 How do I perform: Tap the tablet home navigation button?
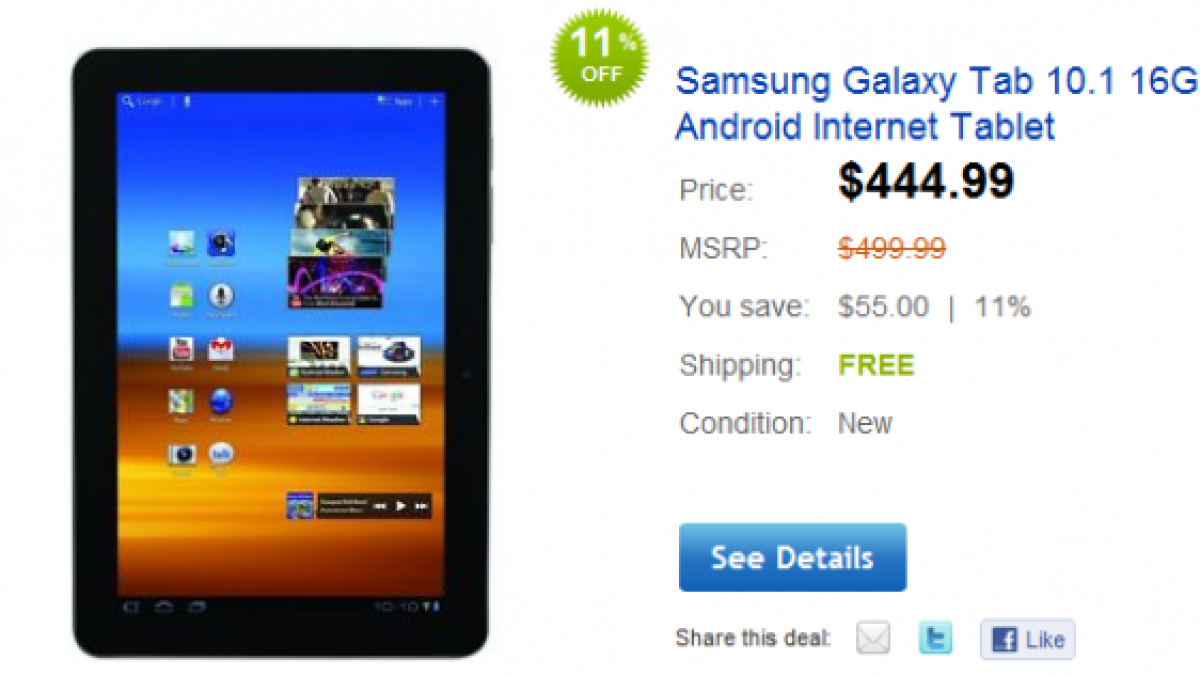click(163, 607)
